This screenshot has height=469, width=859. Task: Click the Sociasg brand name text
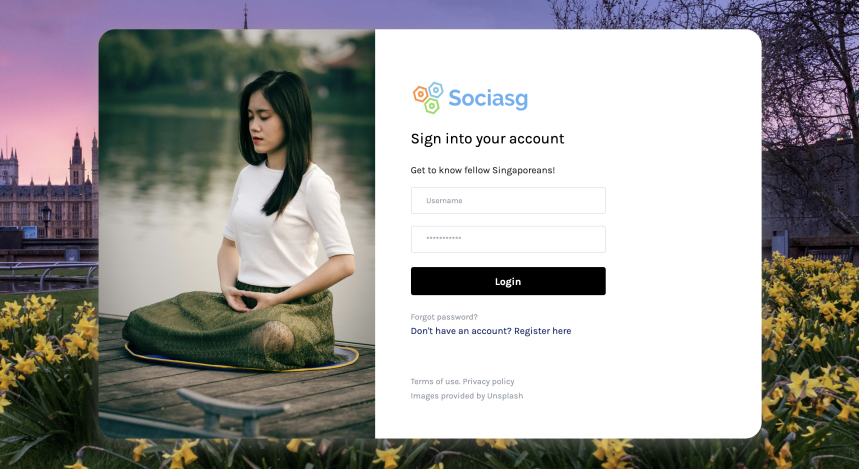pos(488,99)
